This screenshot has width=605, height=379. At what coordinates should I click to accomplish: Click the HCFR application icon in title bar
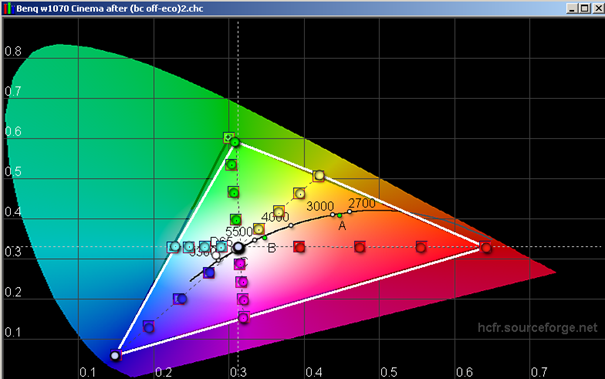(8, 8)
